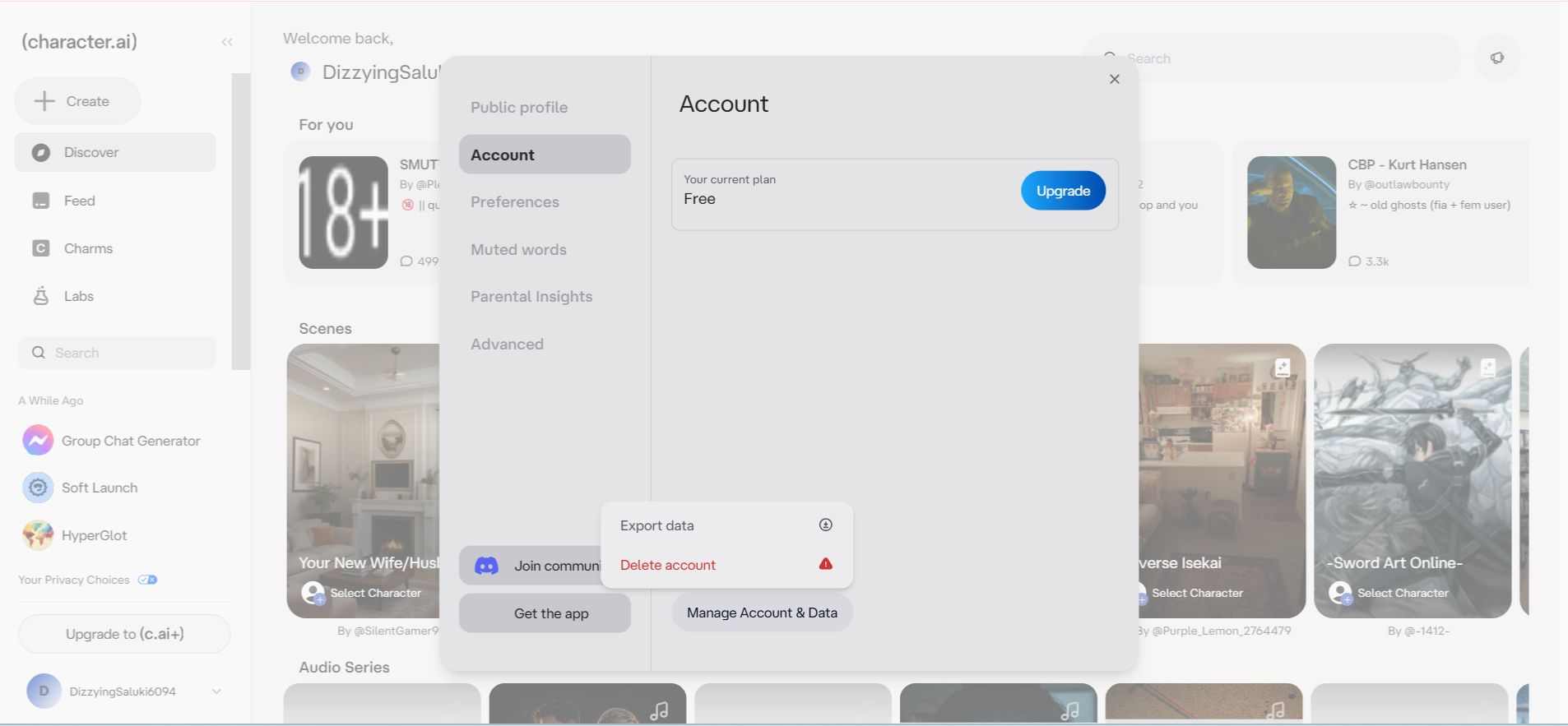This screenshot has width=1568, height=726.
Task: Click the magnifier icon in sidebar search
Action: click(39, 353)
